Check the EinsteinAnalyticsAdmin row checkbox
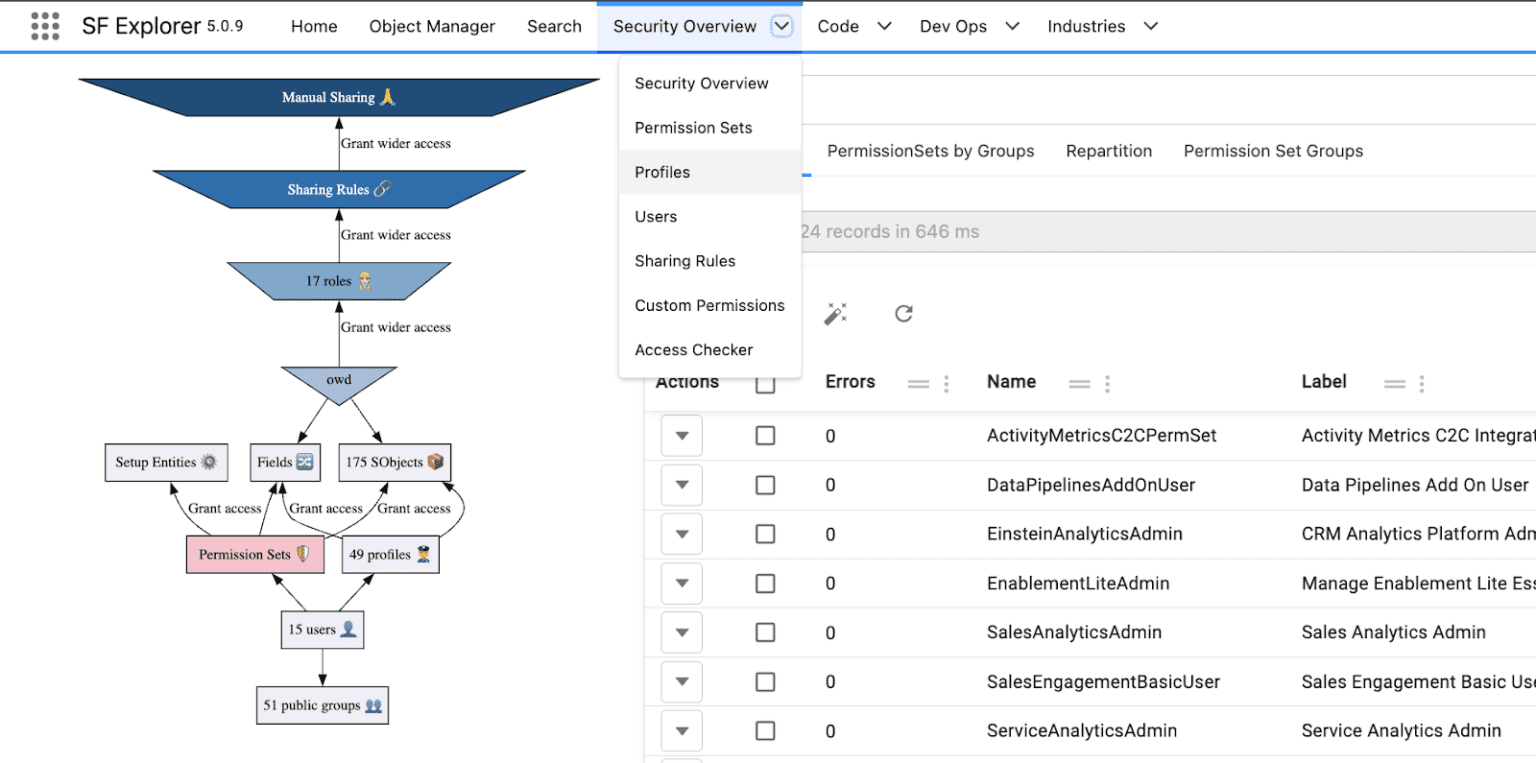Viewport: 1536px width, 763px height. (x=765, y=534)
